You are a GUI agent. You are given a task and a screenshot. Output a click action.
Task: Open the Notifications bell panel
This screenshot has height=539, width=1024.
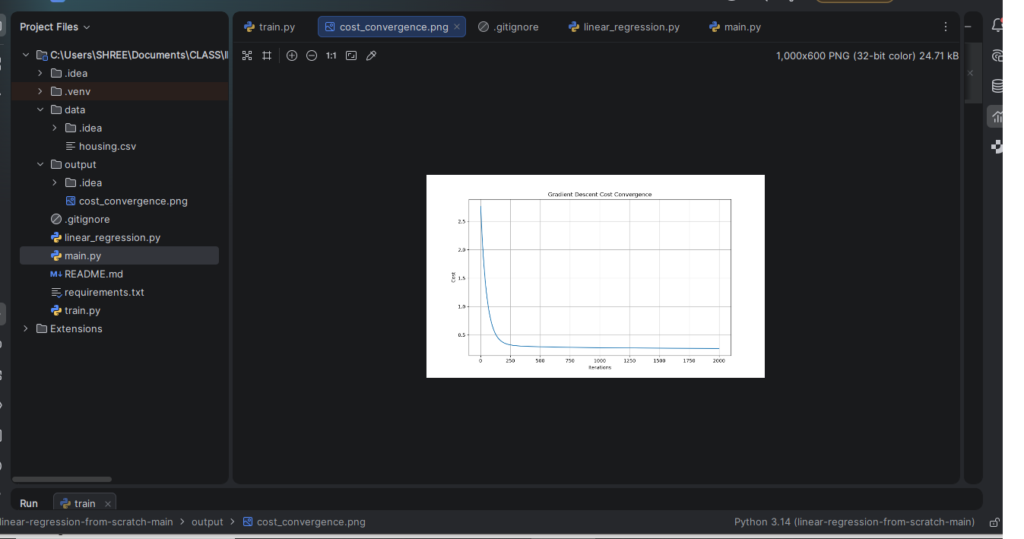click(997, 25)
